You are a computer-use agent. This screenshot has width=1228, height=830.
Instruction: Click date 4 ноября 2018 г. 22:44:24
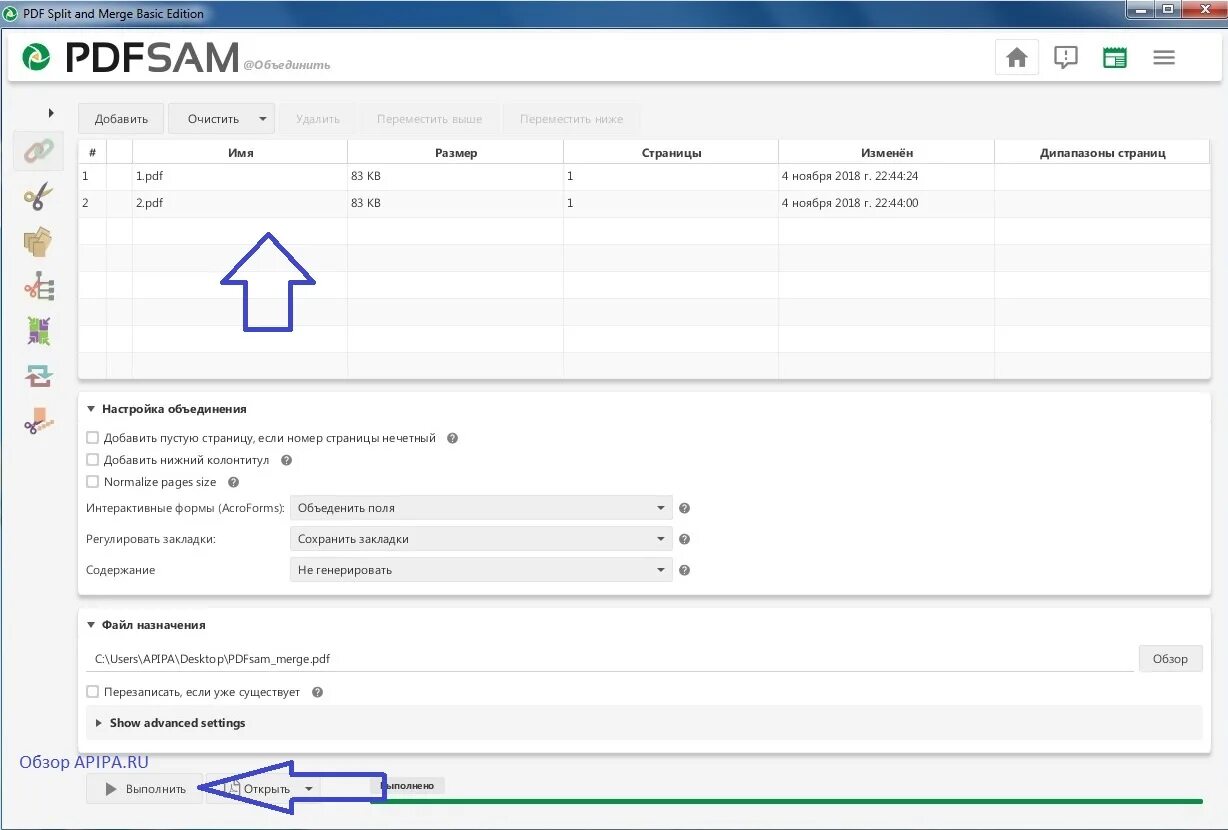849,176
